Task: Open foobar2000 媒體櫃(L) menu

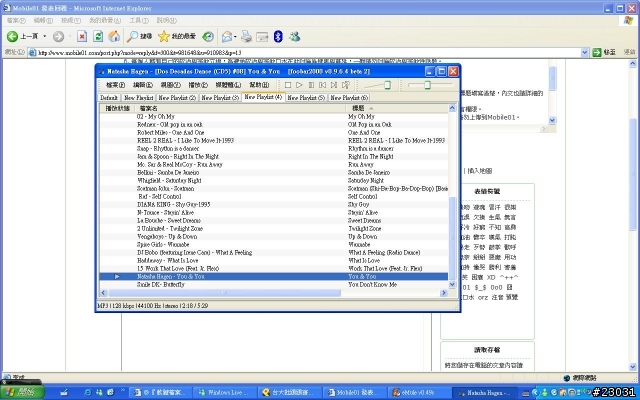Action: (x=229, y=85)
